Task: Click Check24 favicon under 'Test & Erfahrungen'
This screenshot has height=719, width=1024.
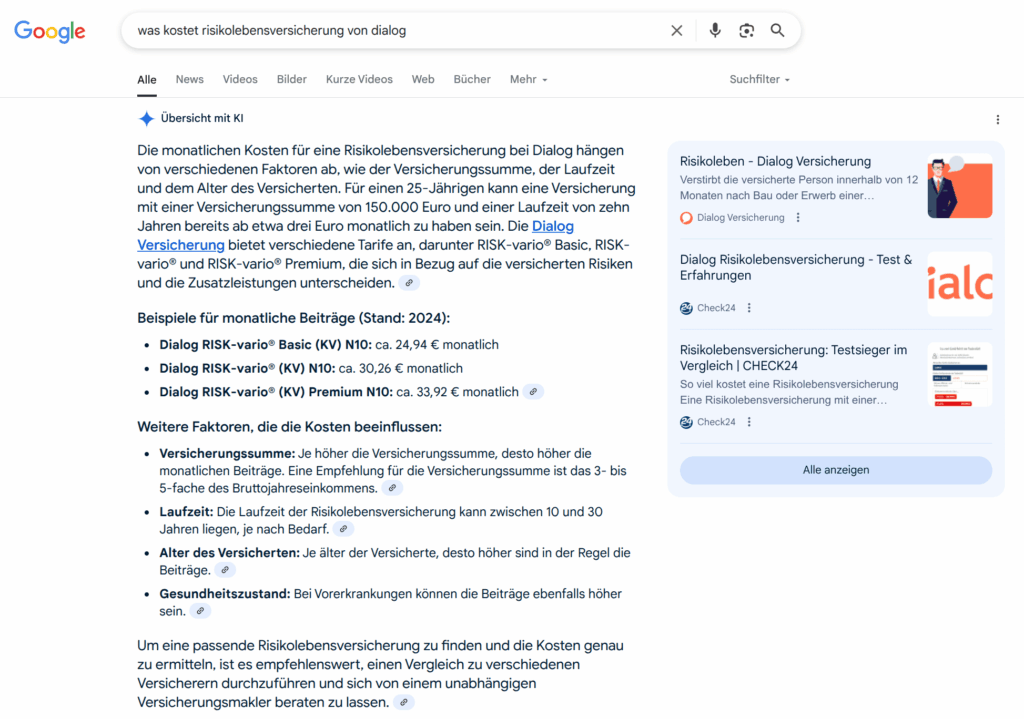Action: pos(686,308)
